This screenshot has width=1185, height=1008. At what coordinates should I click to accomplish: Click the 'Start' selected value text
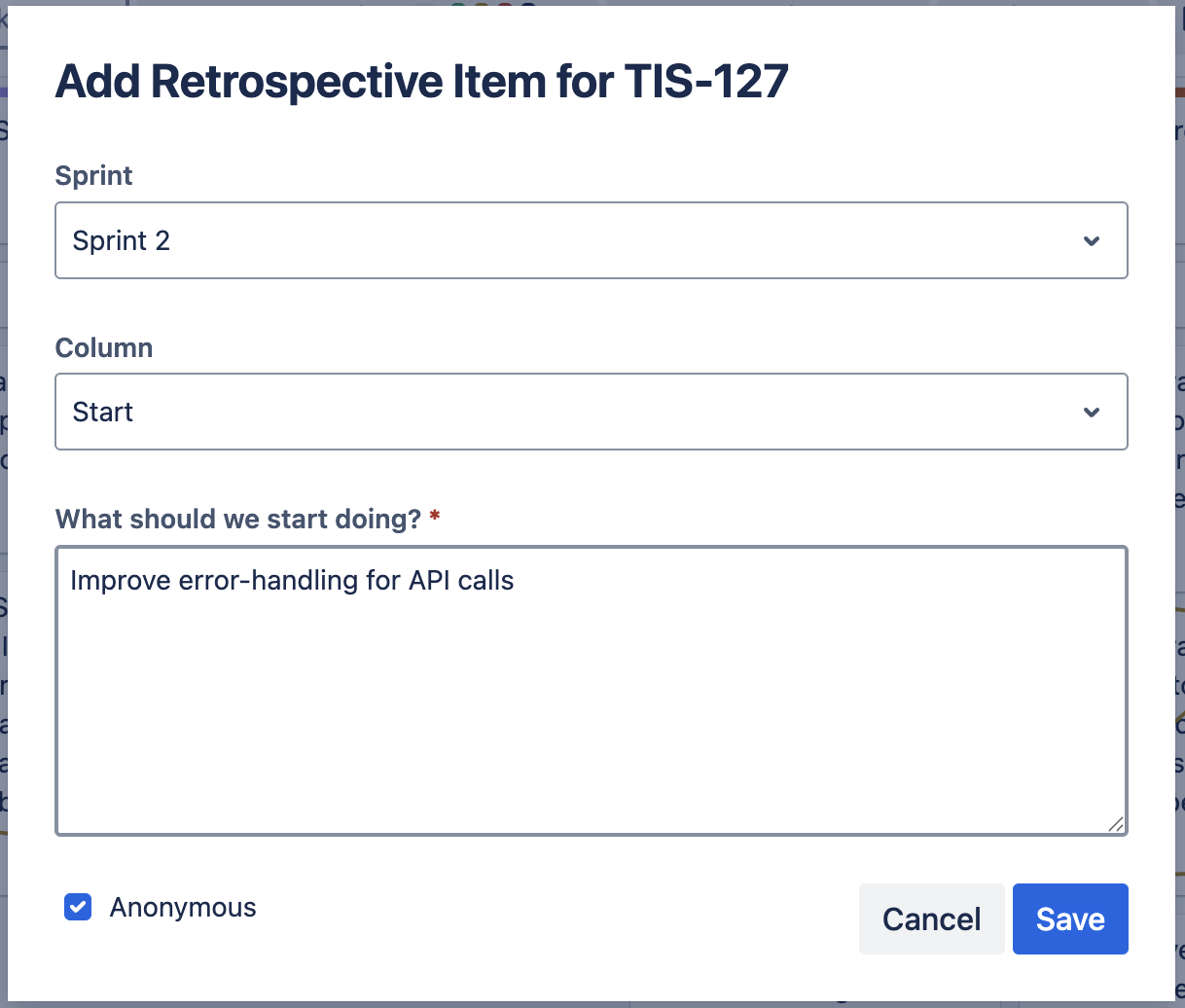[x=103, y=413]
